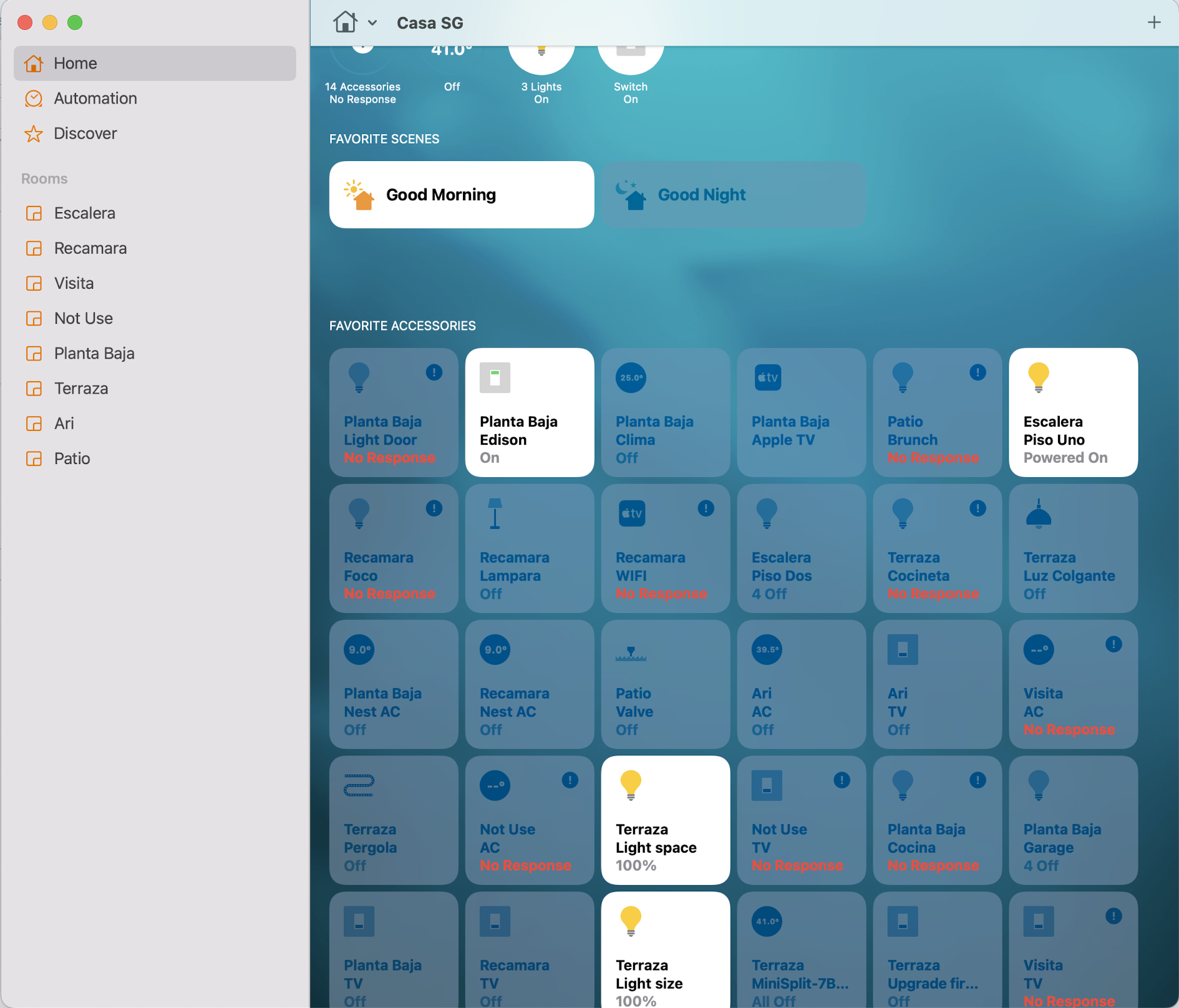Click the 39.5° Ari AC temperature icon
The image size is (1179, 1008).
767,649
